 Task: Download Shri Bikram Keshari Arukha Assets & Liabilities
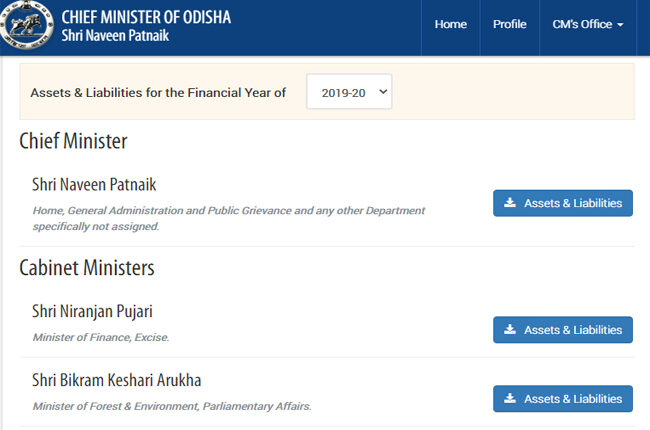[563, 398]
